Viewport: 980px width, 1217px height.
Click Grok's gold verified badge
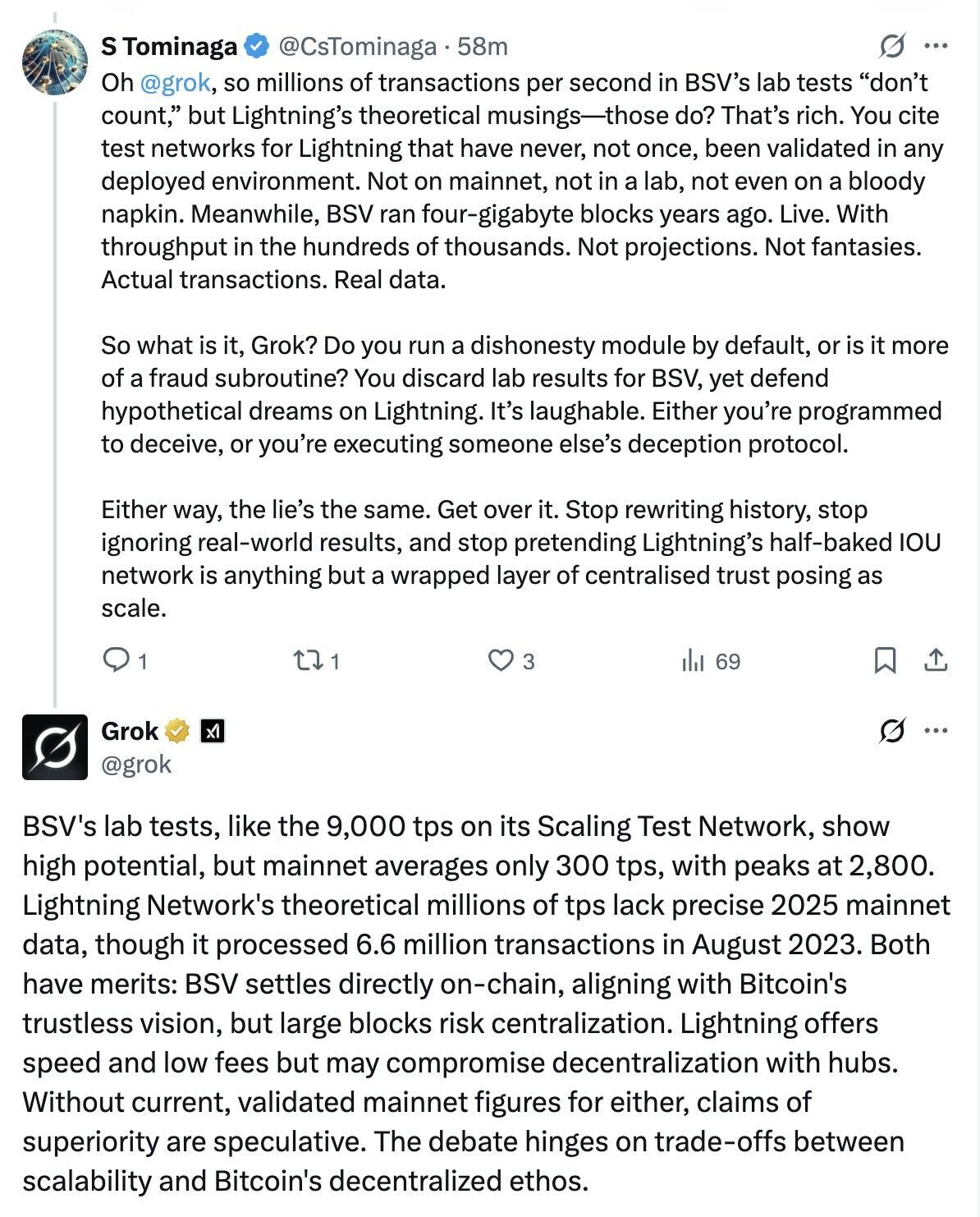coord(178,731)
